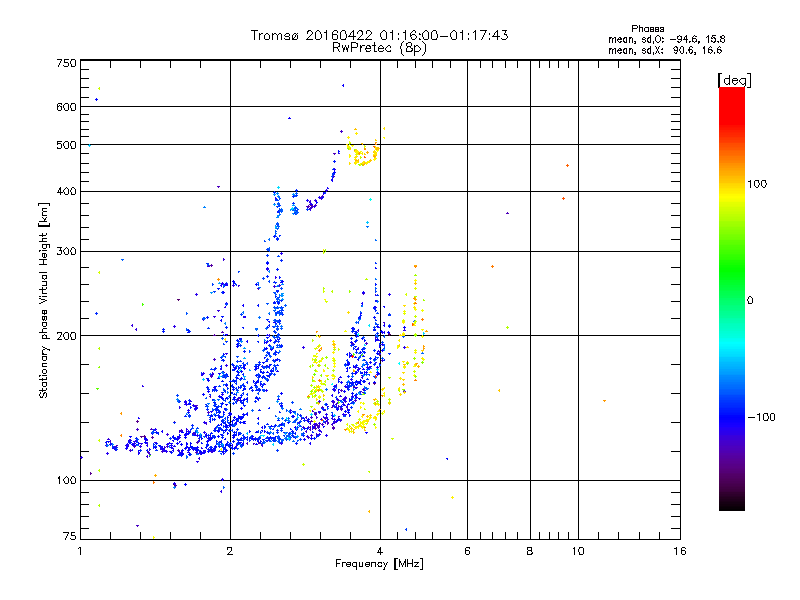This screenshot has width=800, height=600.
Task: Click the x-axis label "10"
Action: [578, 551]
